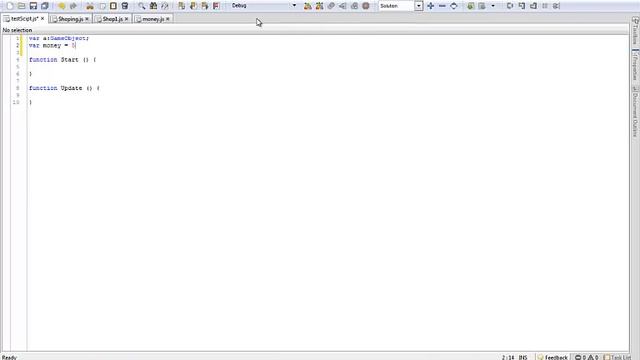Switch to the Shop1.js tab
The height and width of the screenshot is (360, 640).
click(112, 19)
